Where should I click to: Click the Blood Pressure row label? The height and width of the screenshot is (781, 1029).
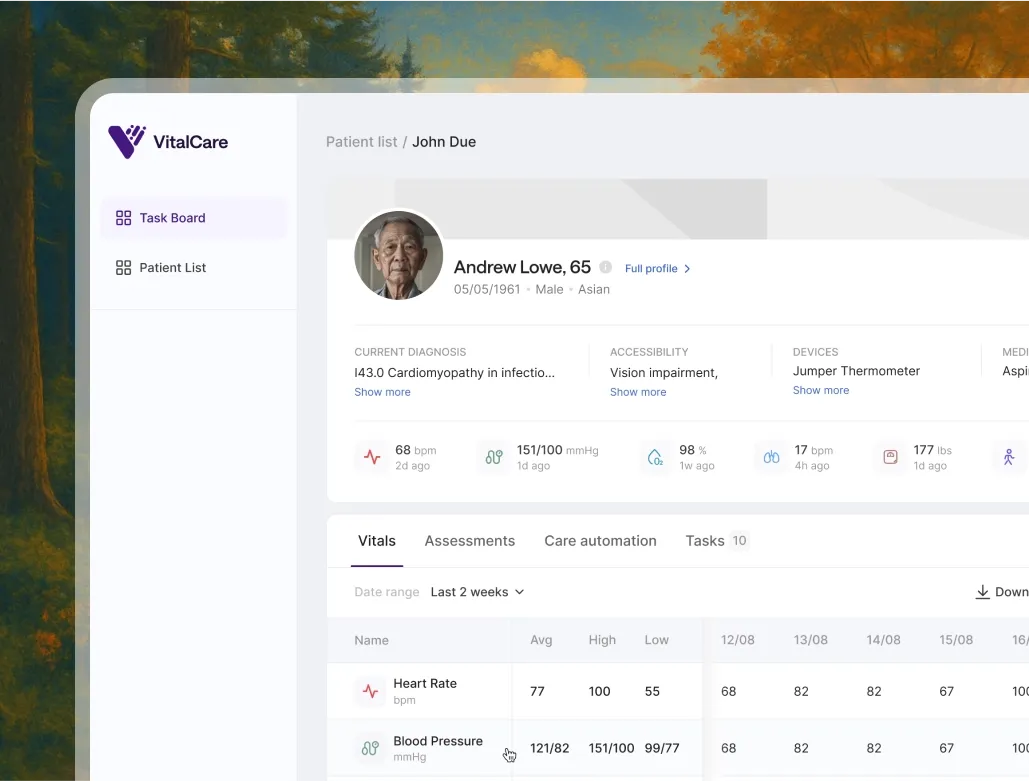[x=438, y=741]
